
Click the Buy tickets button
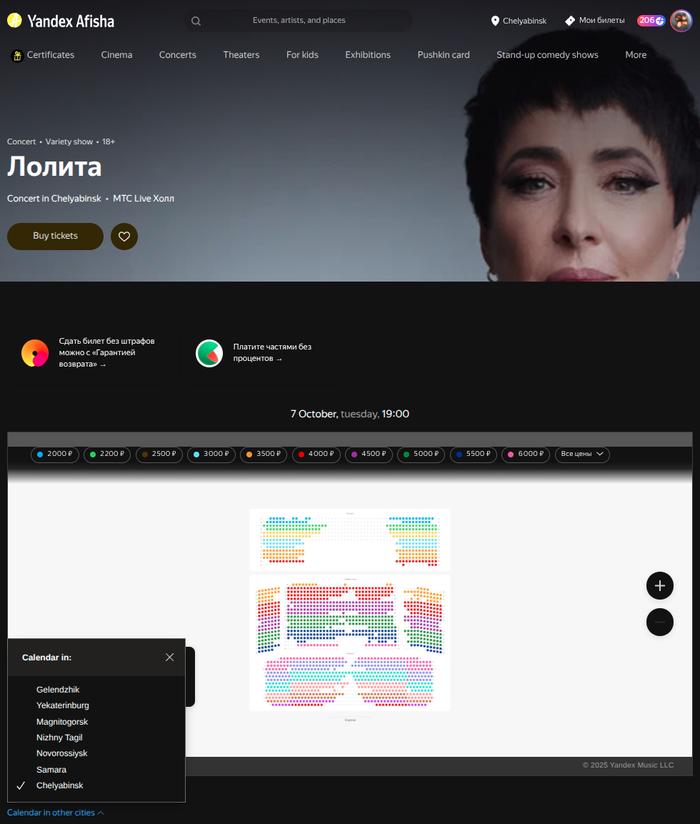pyautogui.click(x=55, y=236)
